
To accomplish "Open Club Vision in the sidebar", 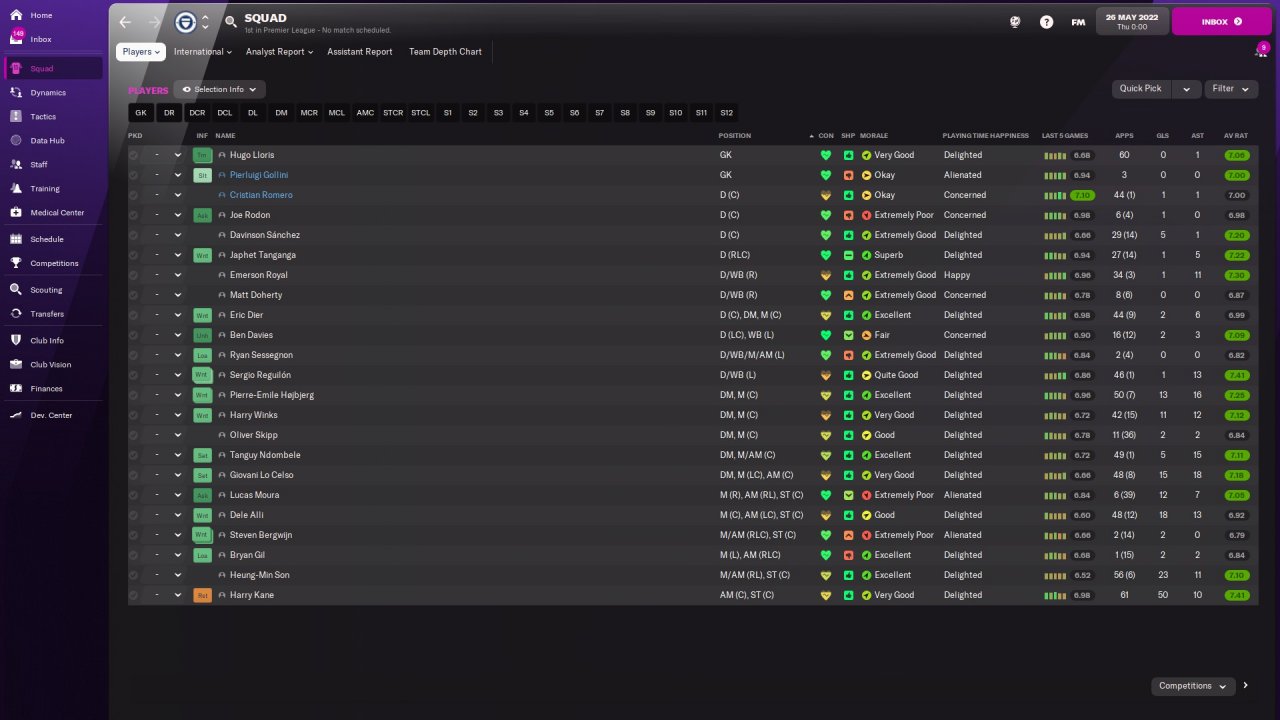I will tap(54, 365).
